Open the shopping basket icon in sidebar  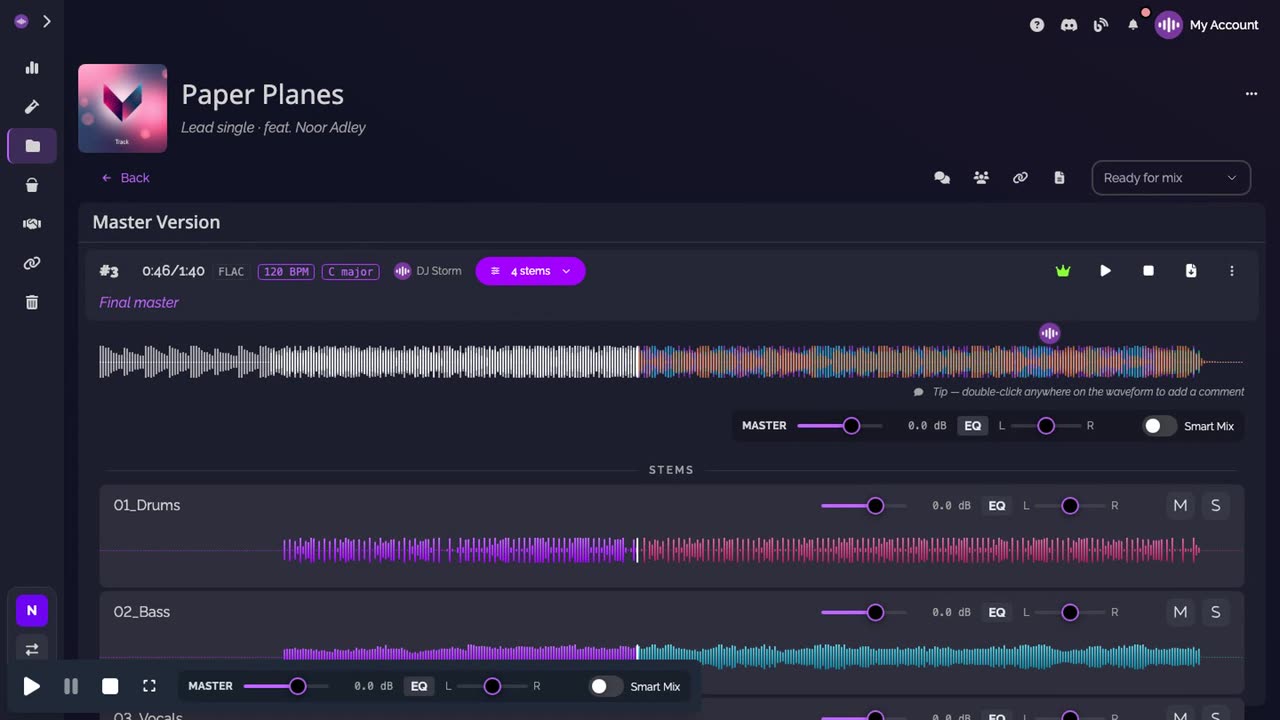tap(32, 185)
